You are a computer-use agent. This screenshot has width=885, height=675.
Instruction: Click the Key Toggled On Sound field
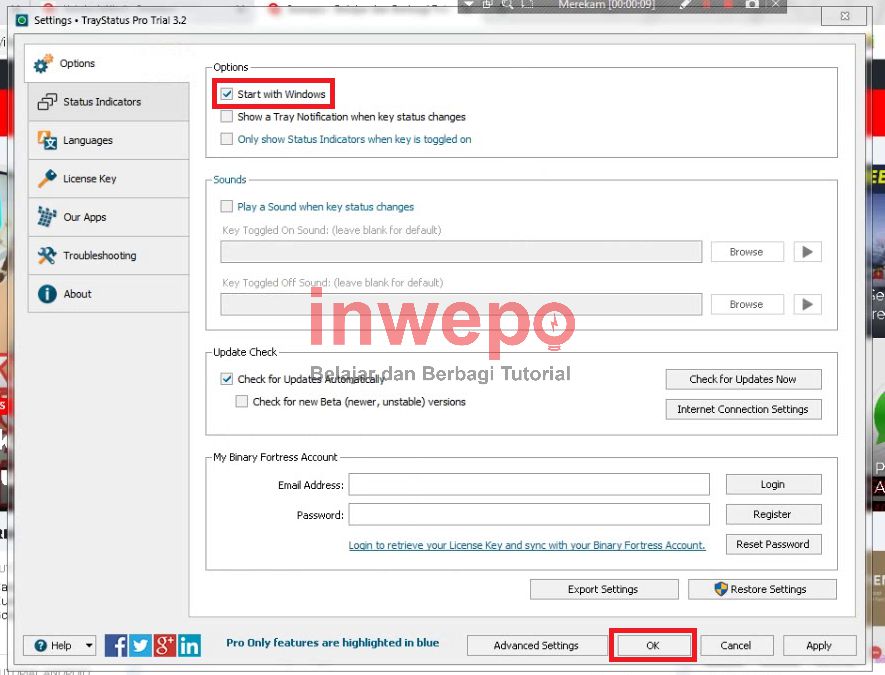pos(461,252)
